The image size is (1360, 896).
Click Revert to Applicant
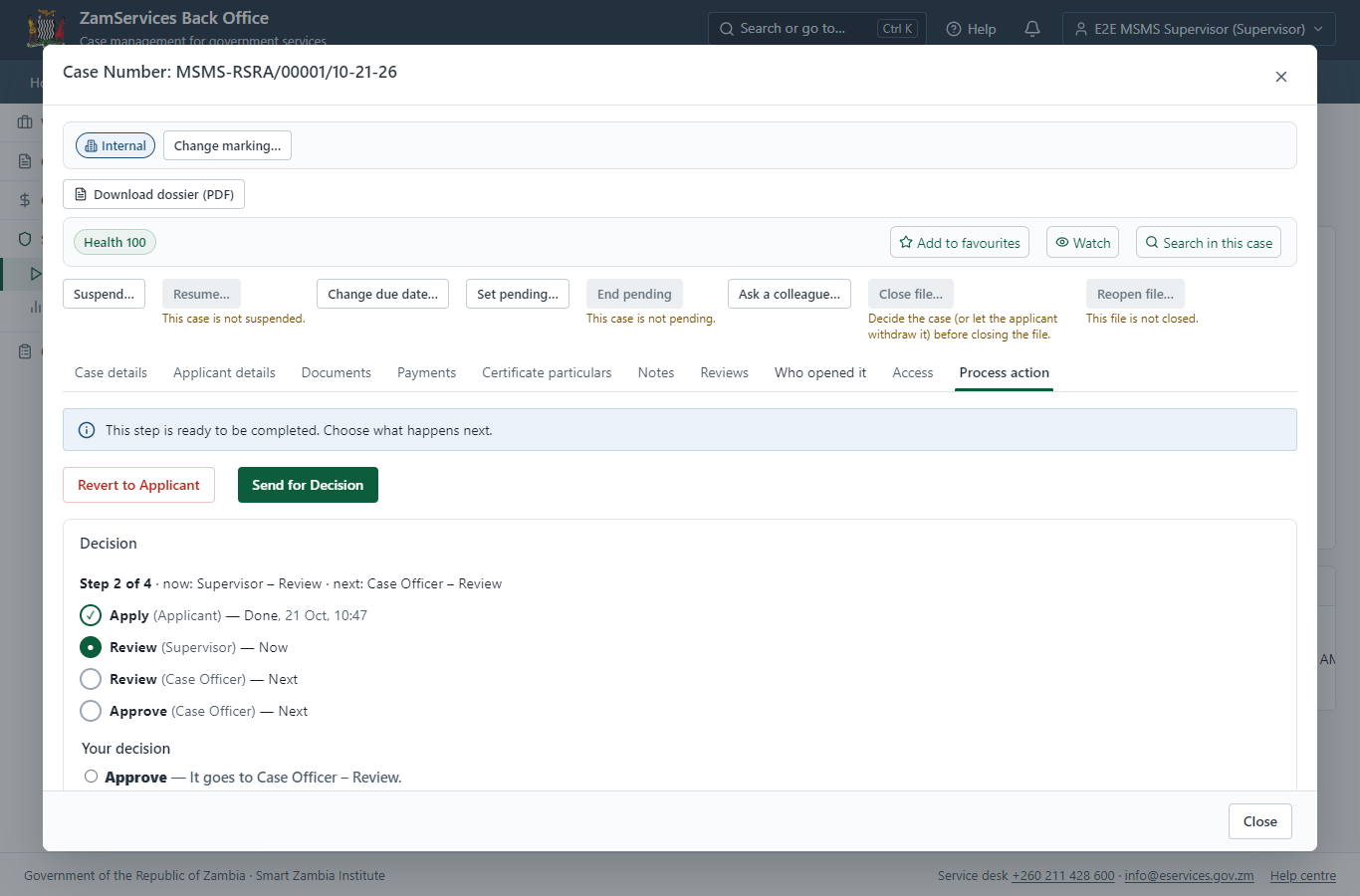pos(138,485)
